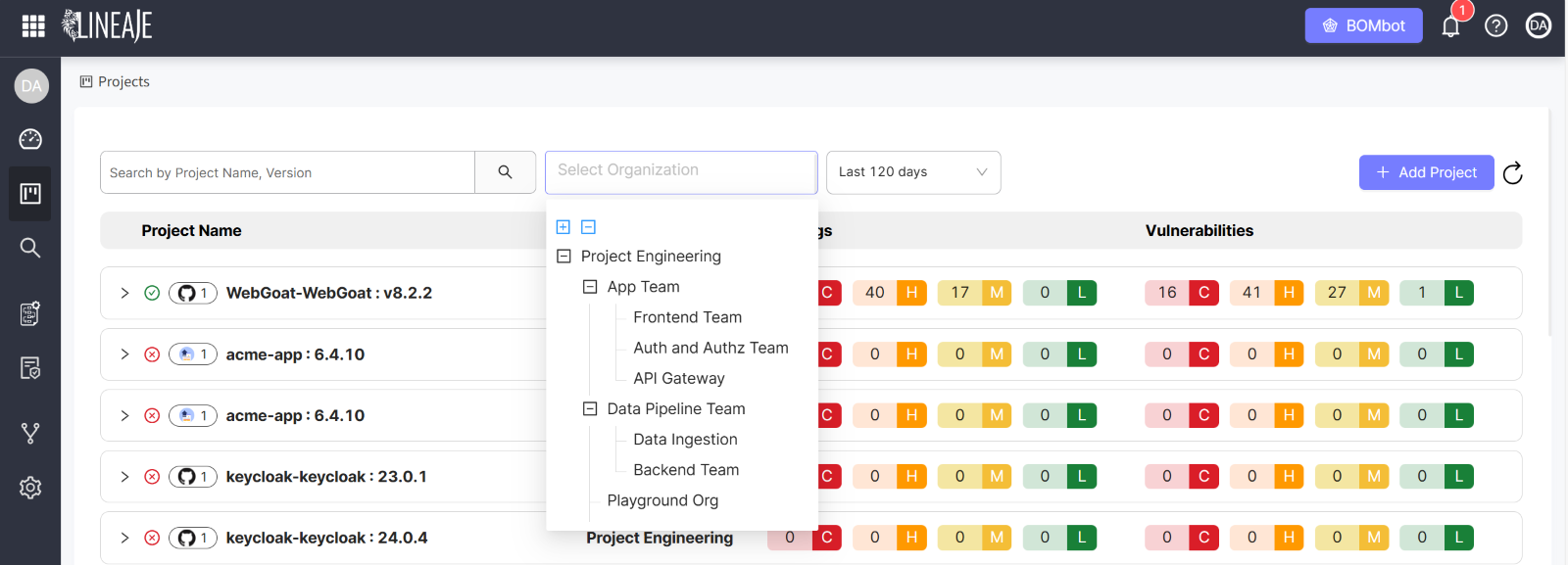Open the settings gear in sidebar
The image size is (1568, 565).
pyautogui.click(x=30, y=488)
